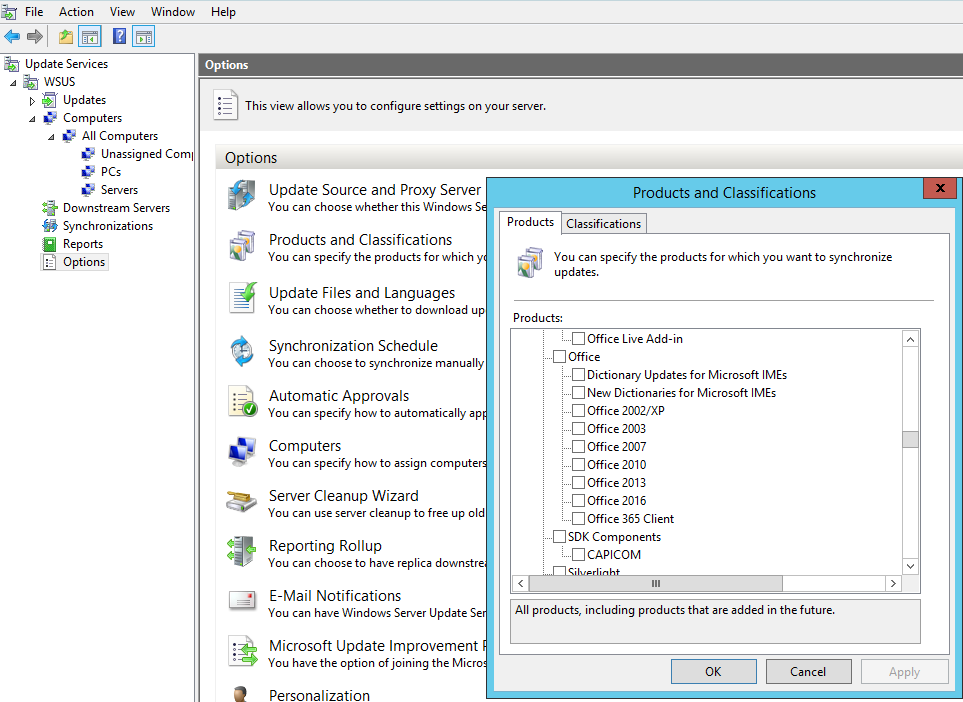Click the Downstream Servers tree icon
Image resolution: width=963 pixels, height=702 pixels.
click(49, 208)
